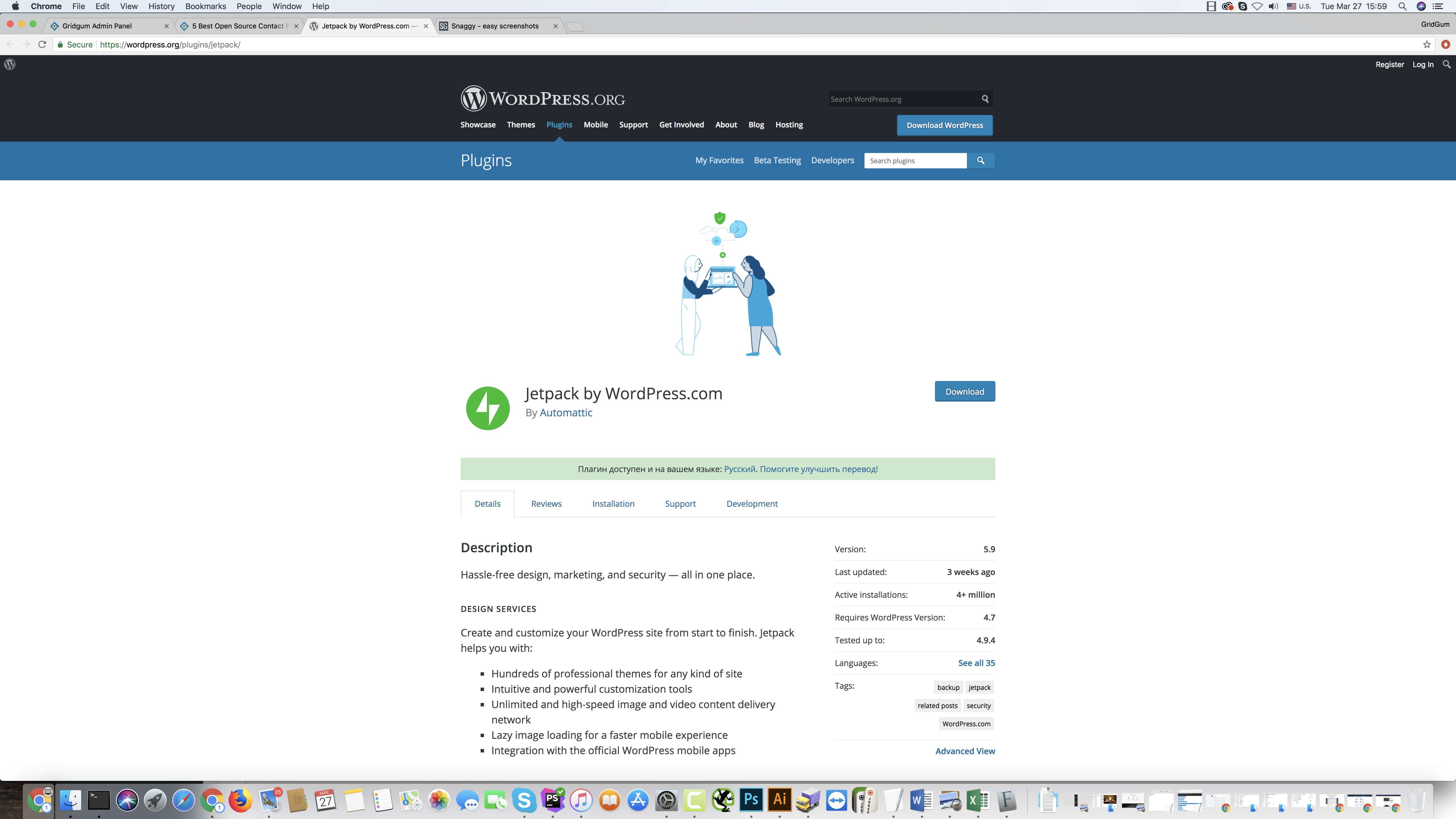The image size is (1456, 819).
Task: Open the plugin Support tab
Action: pos(680,504)
